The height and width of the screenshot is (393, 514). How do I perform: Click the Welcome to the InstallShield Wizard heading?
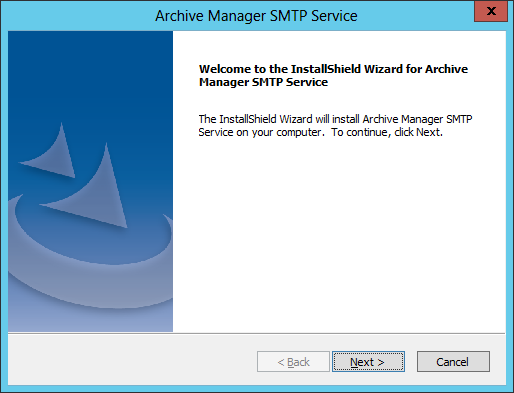(x=333, y=75)
